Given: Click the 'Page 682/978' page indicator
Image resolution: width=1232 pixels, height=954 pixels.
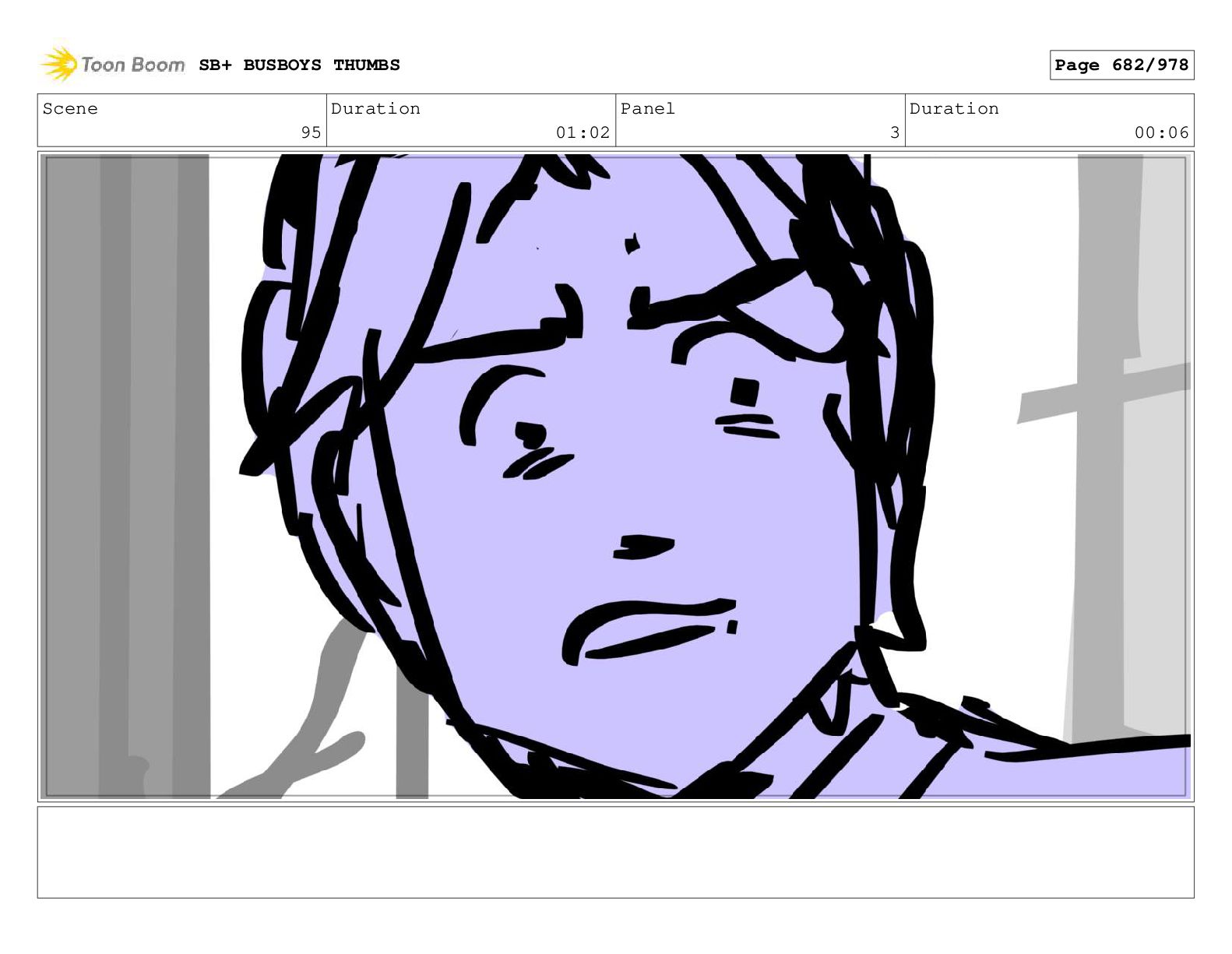Looking at the screenshot, I should point(1121,65).
